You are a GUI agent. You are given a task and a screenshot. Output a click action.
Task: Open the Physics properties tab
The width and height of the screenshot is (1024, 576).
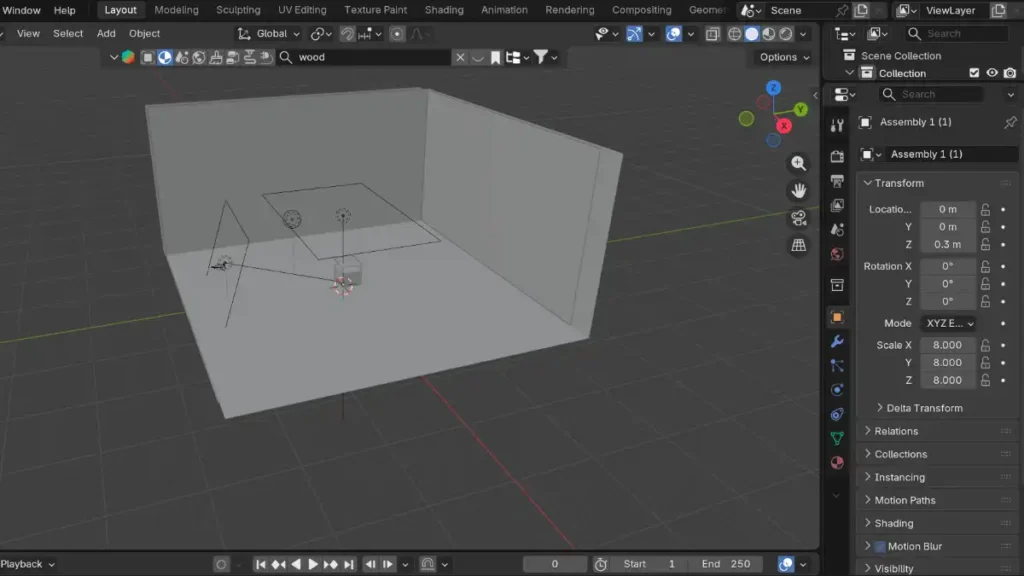[837, 390]
